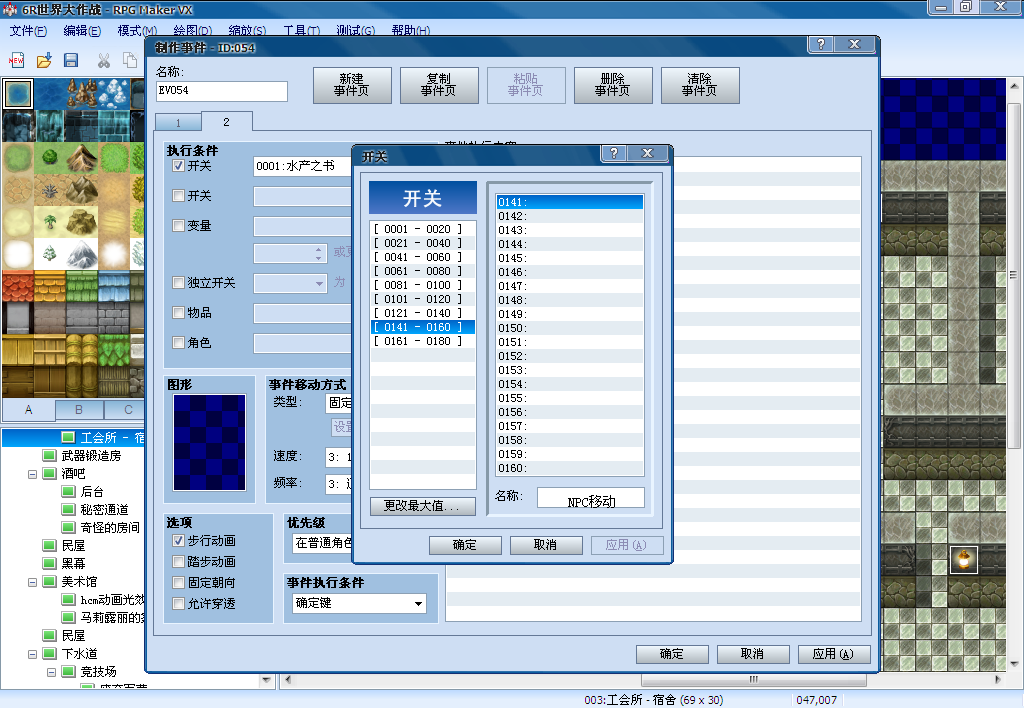Open the 工具(T) menu
This screenshot has width=1024, height=708.
click(x=302, y=31)
